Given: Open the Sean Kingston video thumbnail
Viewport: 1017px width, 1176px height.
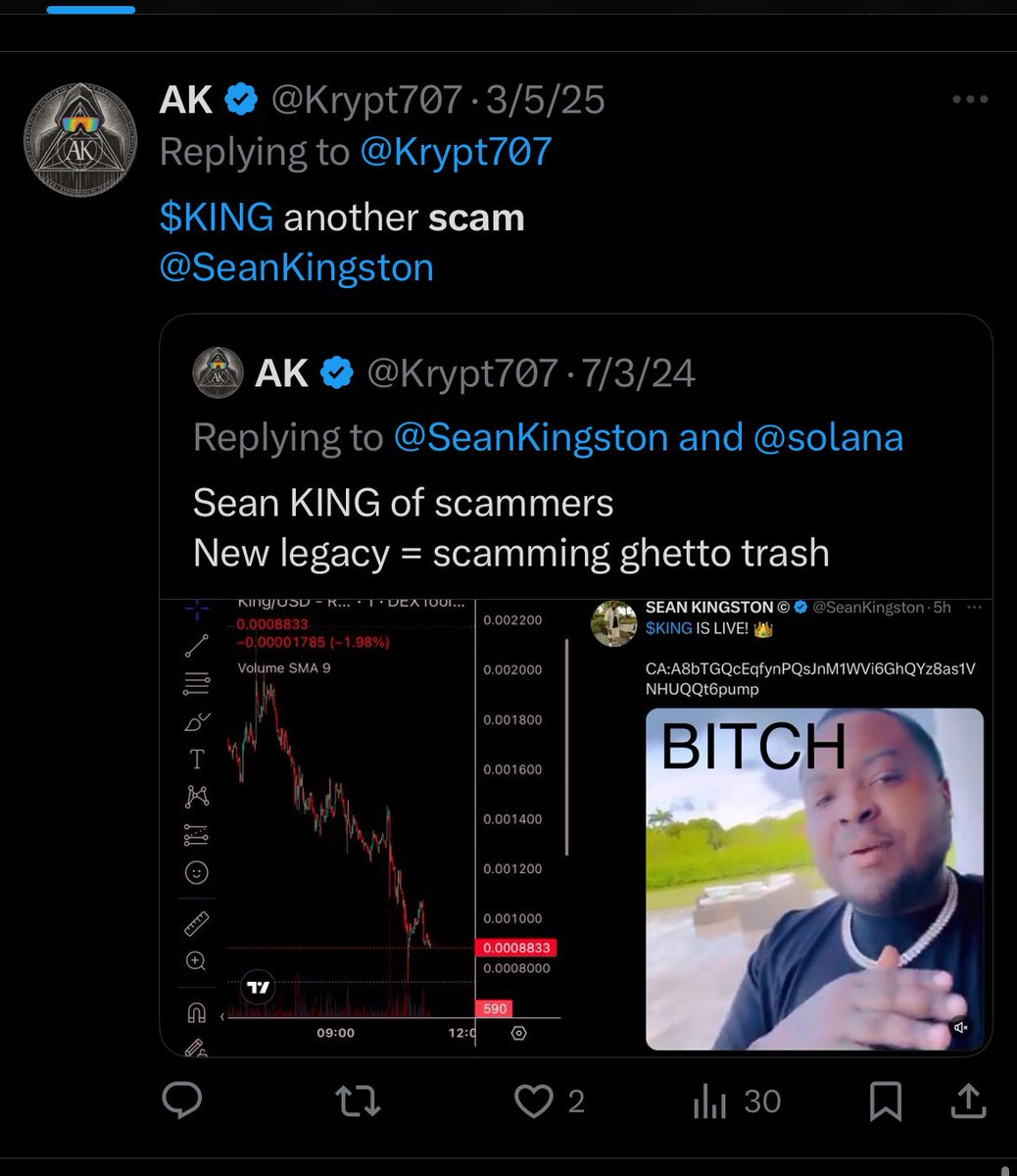Looking at the screenshot, I should pos(814,878).
